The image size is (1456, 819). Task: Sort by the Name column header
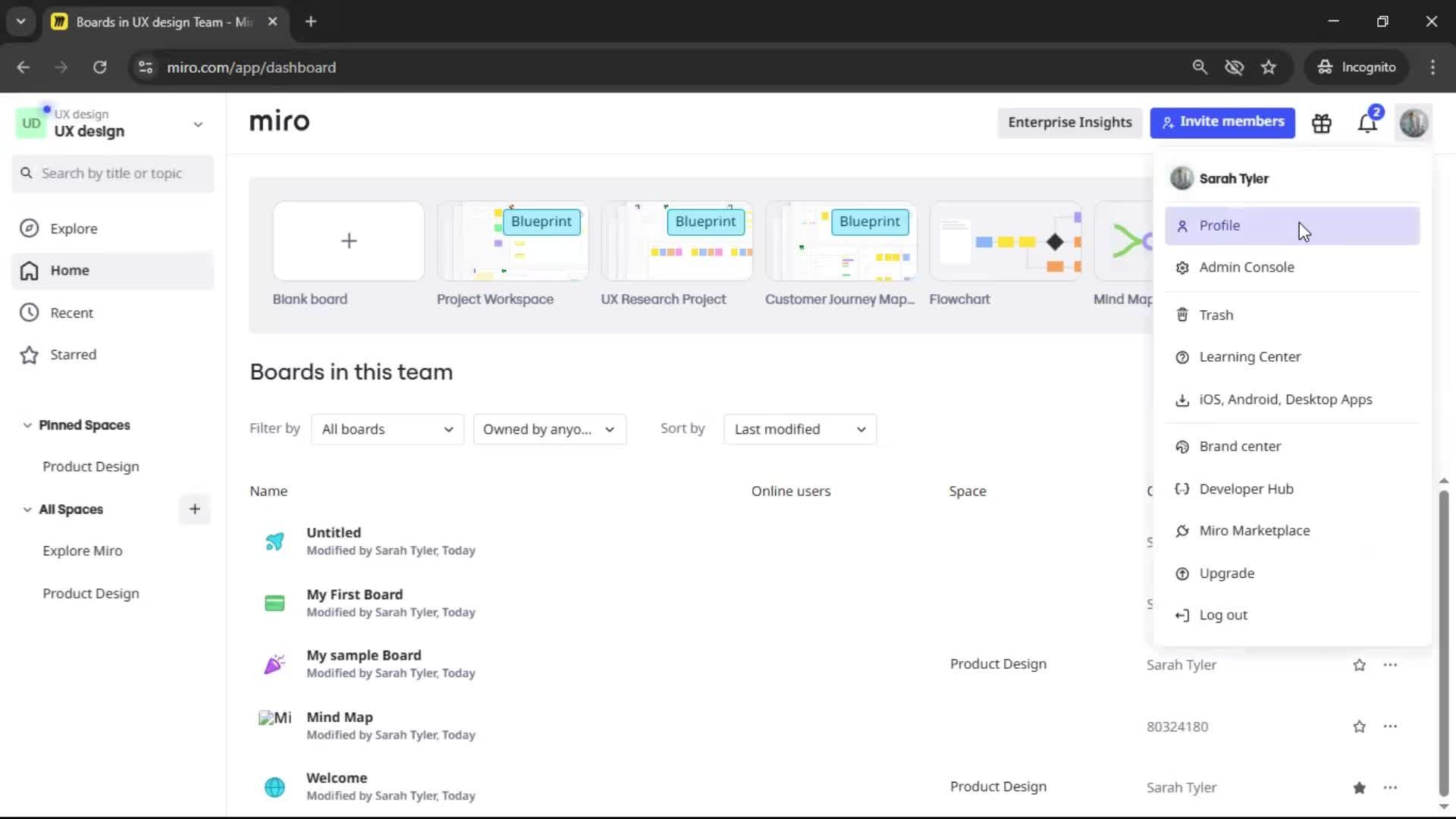tap(268, 491)
